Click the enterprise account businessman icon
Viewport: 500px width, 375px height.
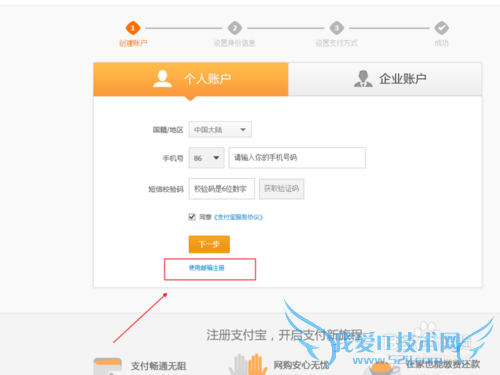[363, 79]
